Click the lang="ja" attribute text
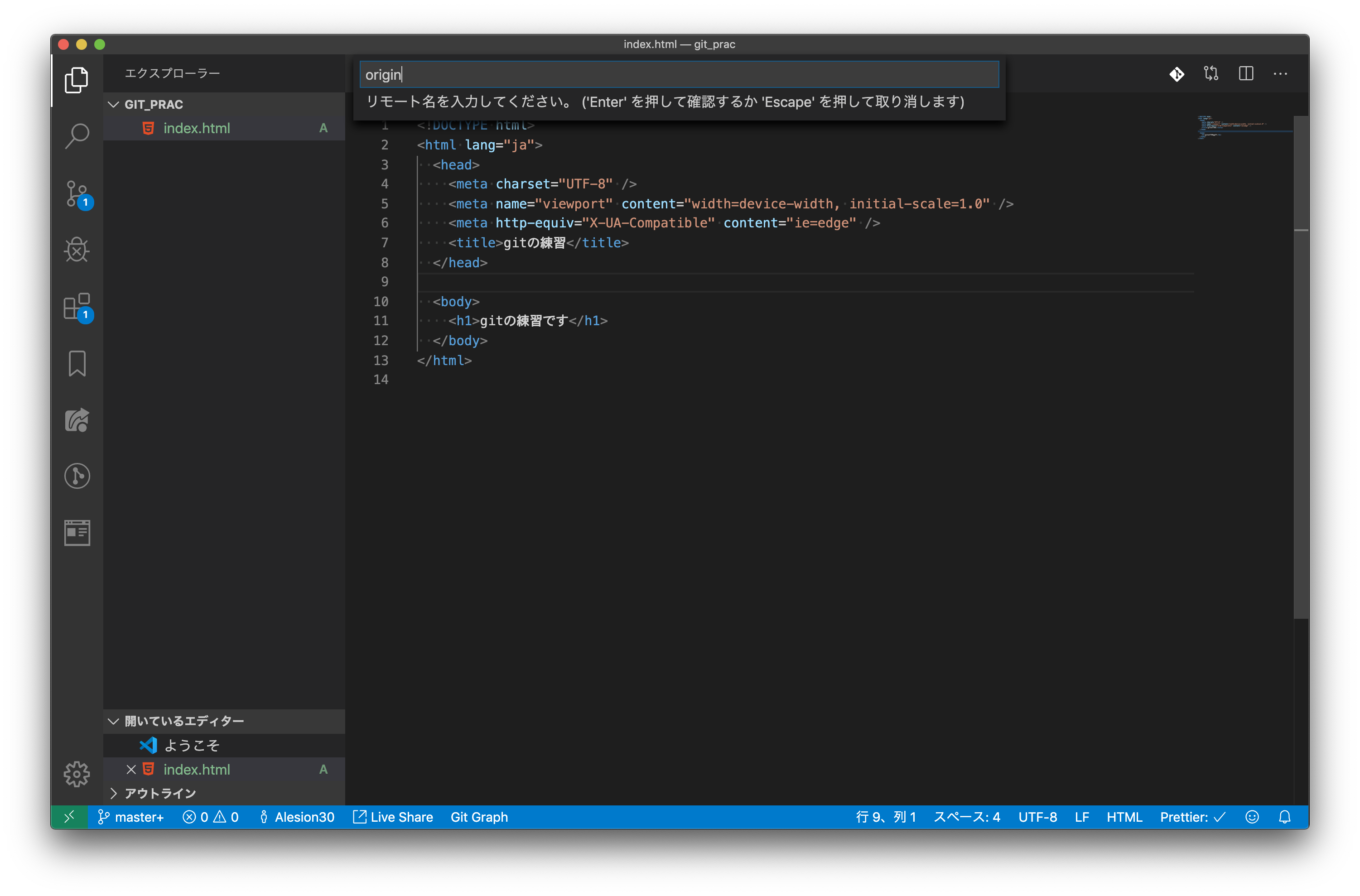Screen dimensions: 1360x896 [x=499, y=145]
